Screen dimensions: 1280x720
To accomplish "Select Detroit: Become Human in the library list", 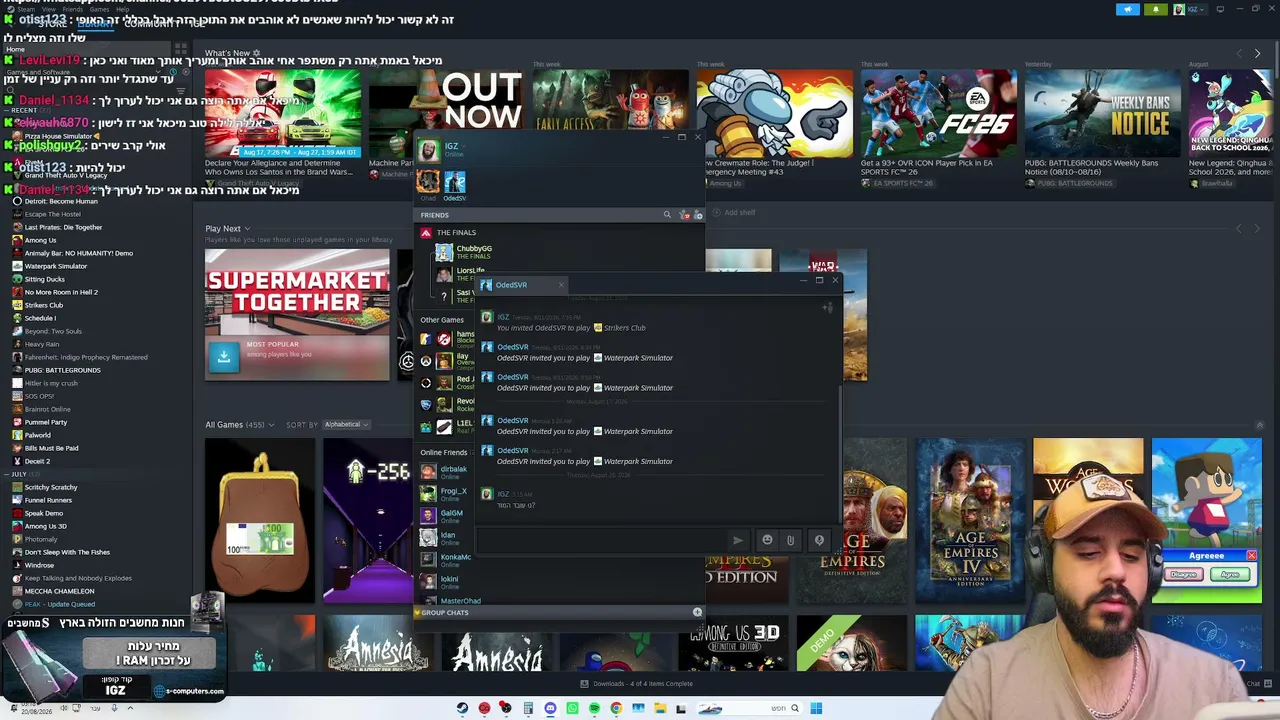I will tap(61, 202).
